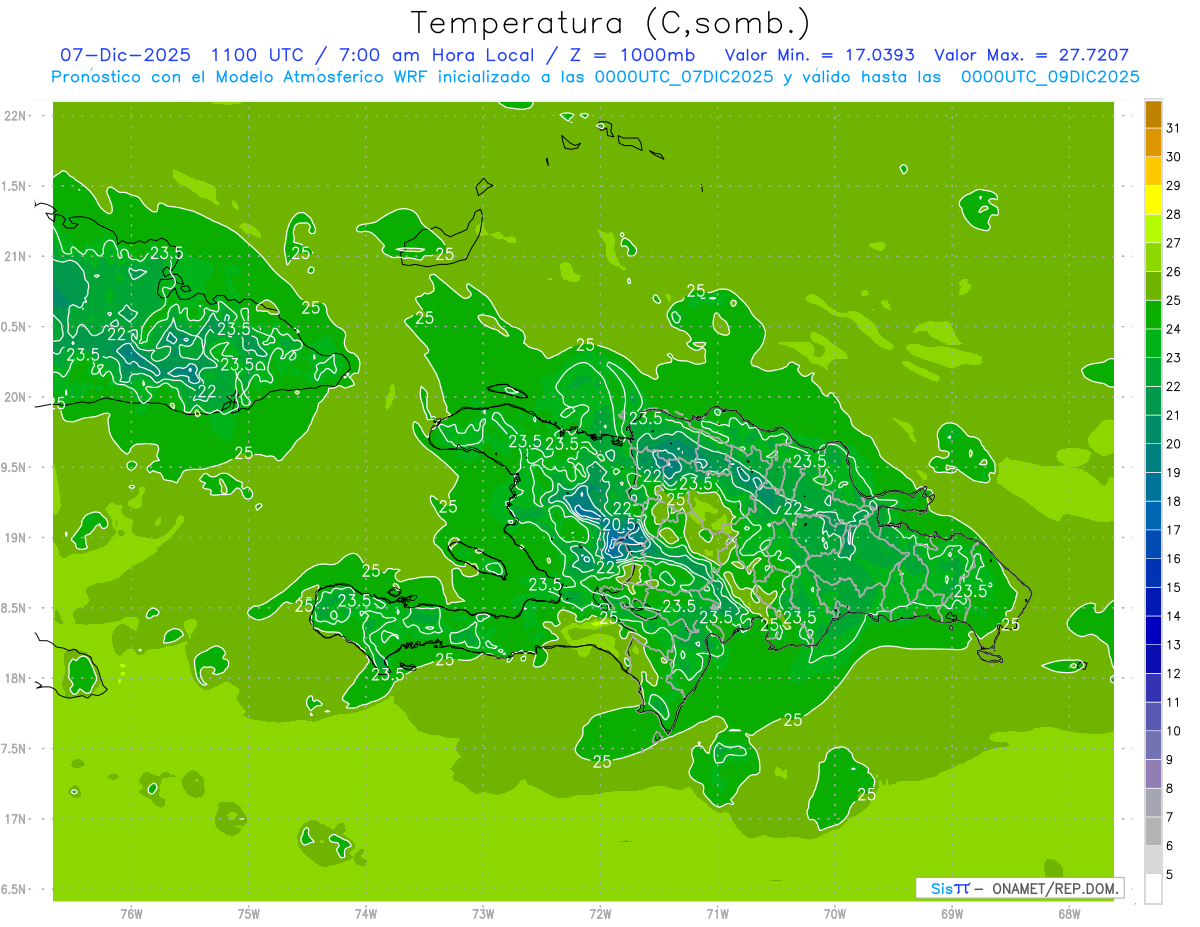Click longitude label '74W'

click(x=366, y=914)
